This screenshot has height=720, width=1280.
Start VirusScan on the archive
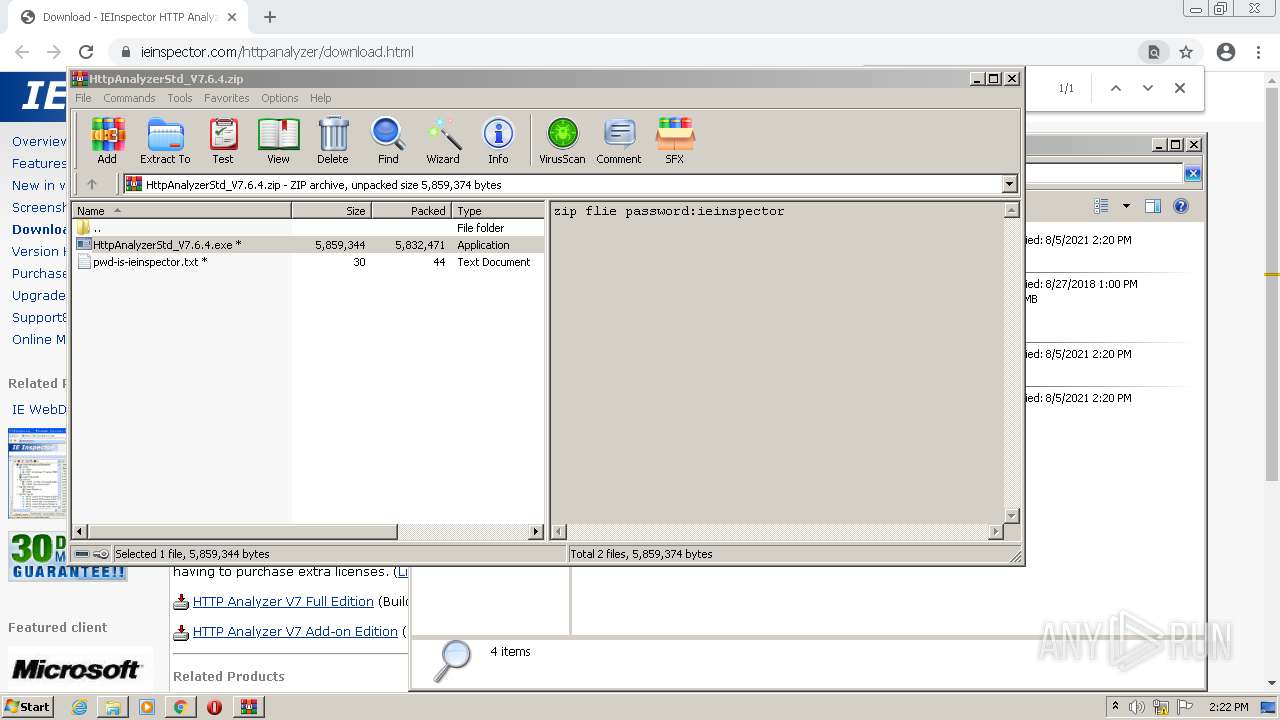coord(562,140)
